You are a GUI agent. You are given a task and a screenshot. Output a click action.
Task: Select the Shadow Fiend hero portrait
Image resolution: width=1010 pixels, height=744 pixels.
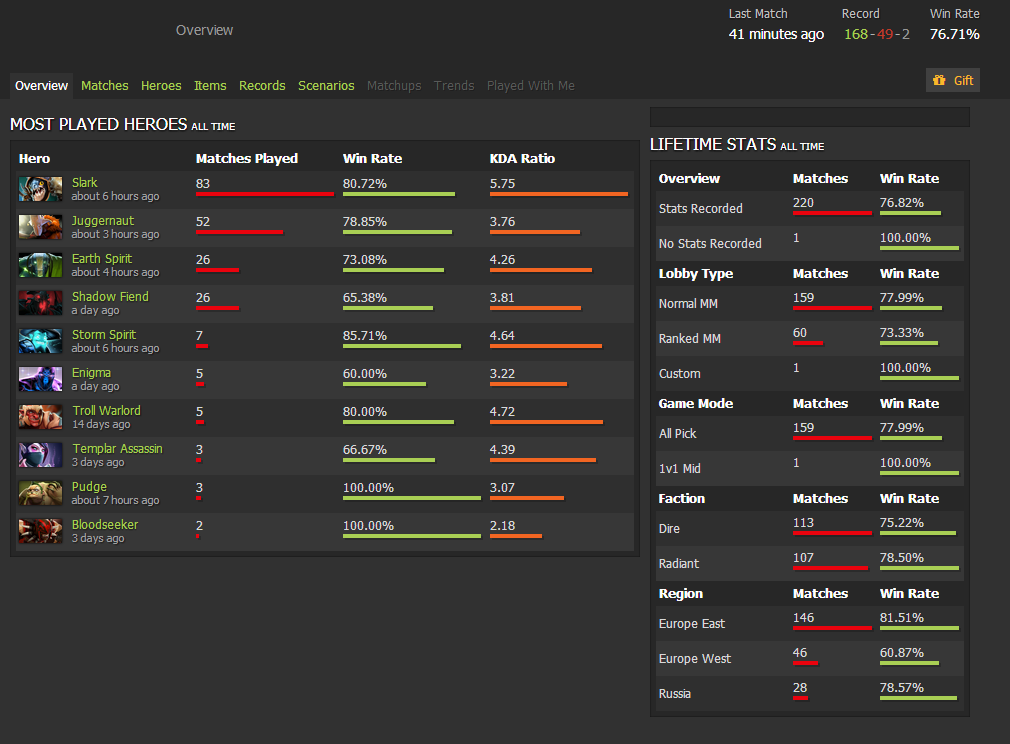click(x=40, y=303)
